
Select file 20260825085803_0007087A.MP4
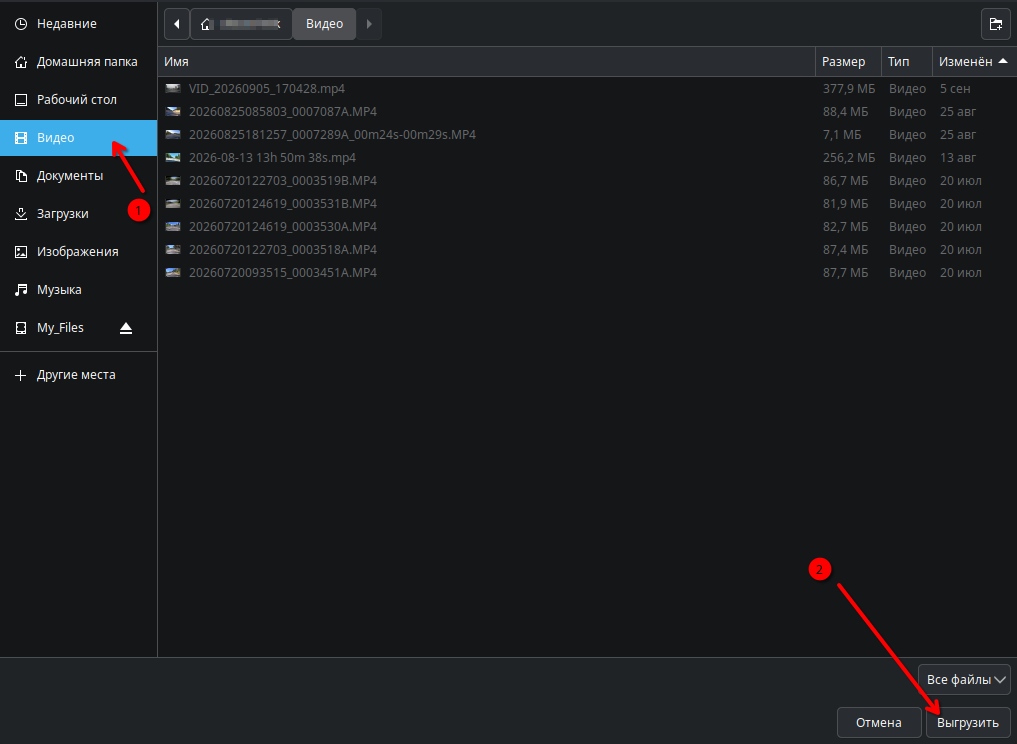point(587,112)
